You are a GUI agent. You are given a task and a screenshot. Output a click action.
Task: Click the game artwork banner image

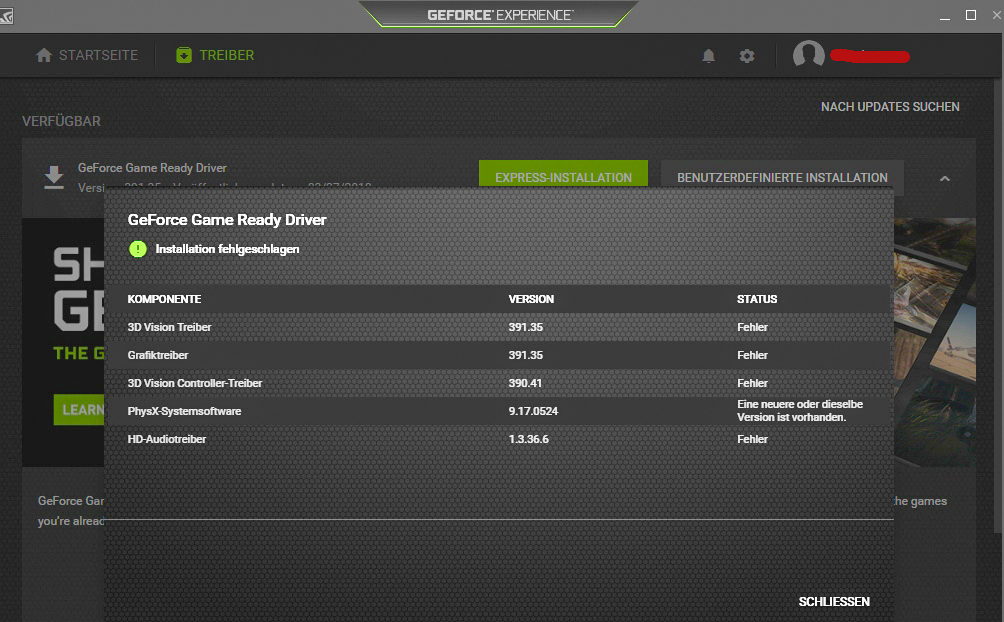935,342
